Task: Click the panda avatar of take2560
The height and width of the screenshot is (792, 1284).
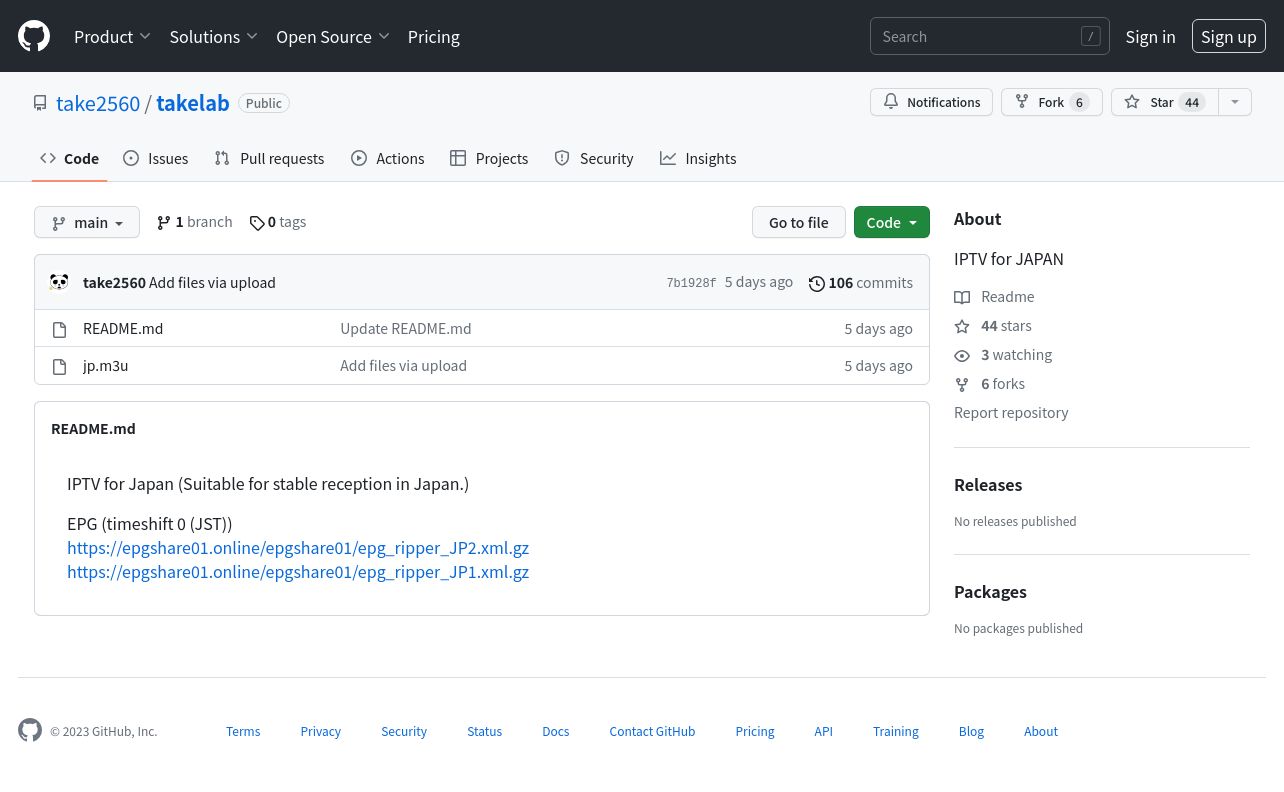Action: tap(60, 282)
